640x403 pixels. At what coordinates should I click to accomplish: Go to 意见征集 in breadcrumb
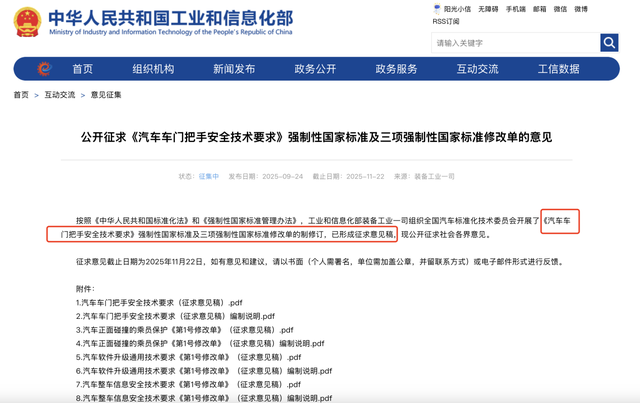pos(106,95)
